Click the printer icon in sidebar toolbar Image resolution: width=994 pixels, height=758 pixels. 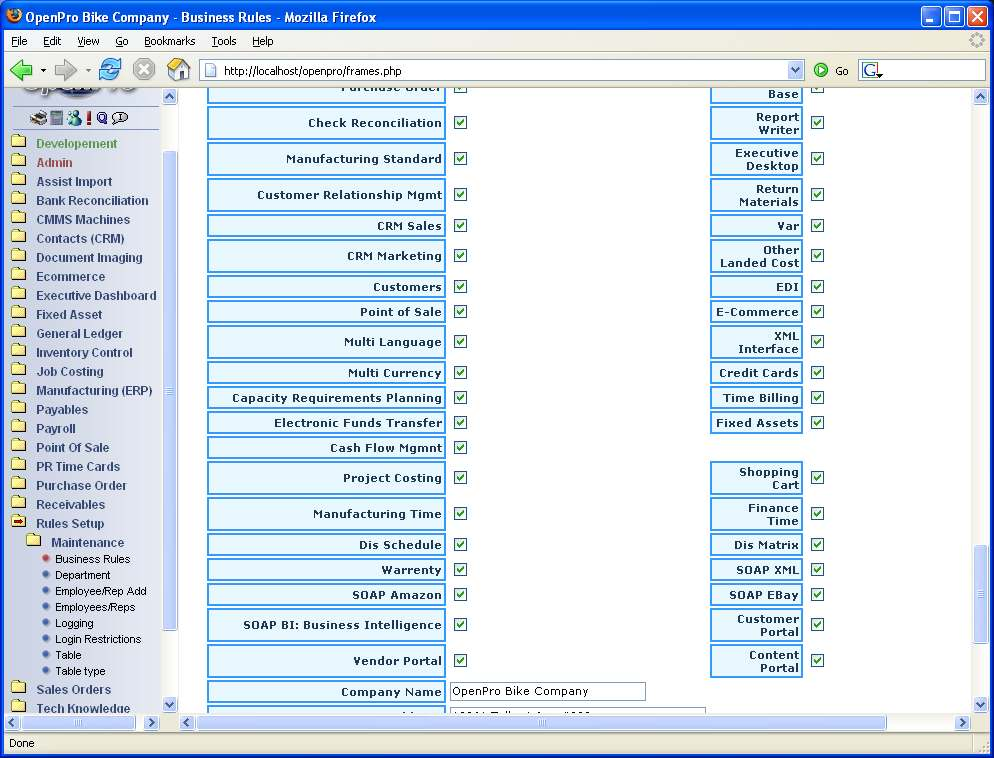pyautogui.click(x=38, y=118)
